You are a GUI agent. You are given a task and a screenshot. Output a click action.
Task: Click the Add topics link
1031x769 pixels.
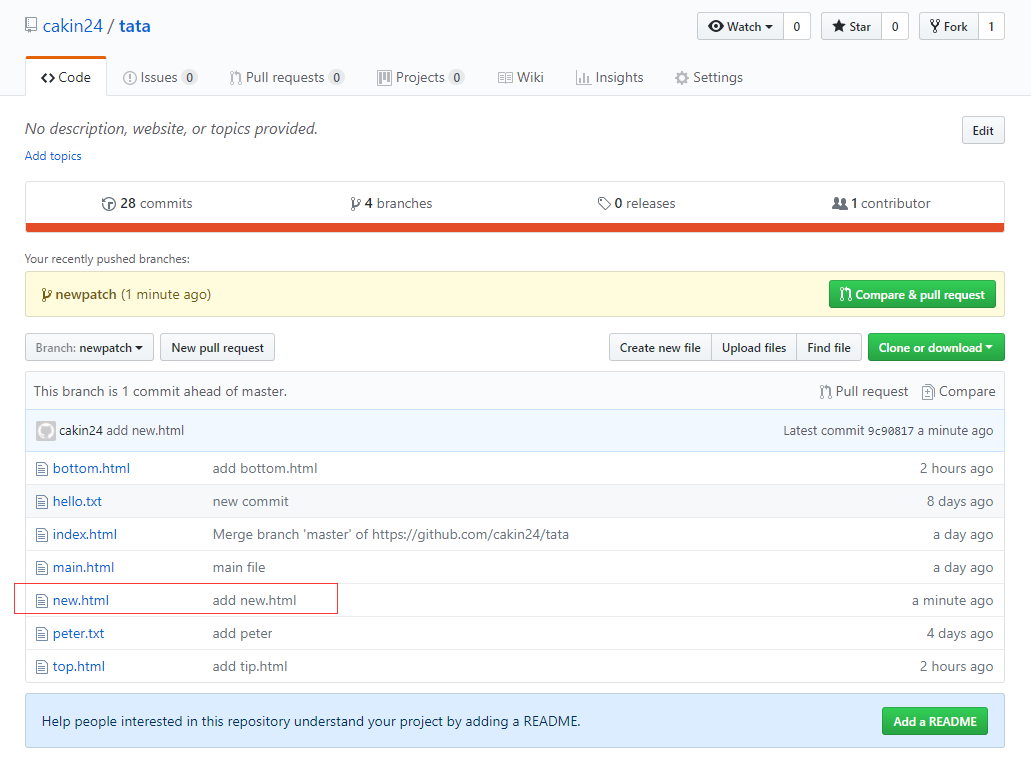click(53, 156)
